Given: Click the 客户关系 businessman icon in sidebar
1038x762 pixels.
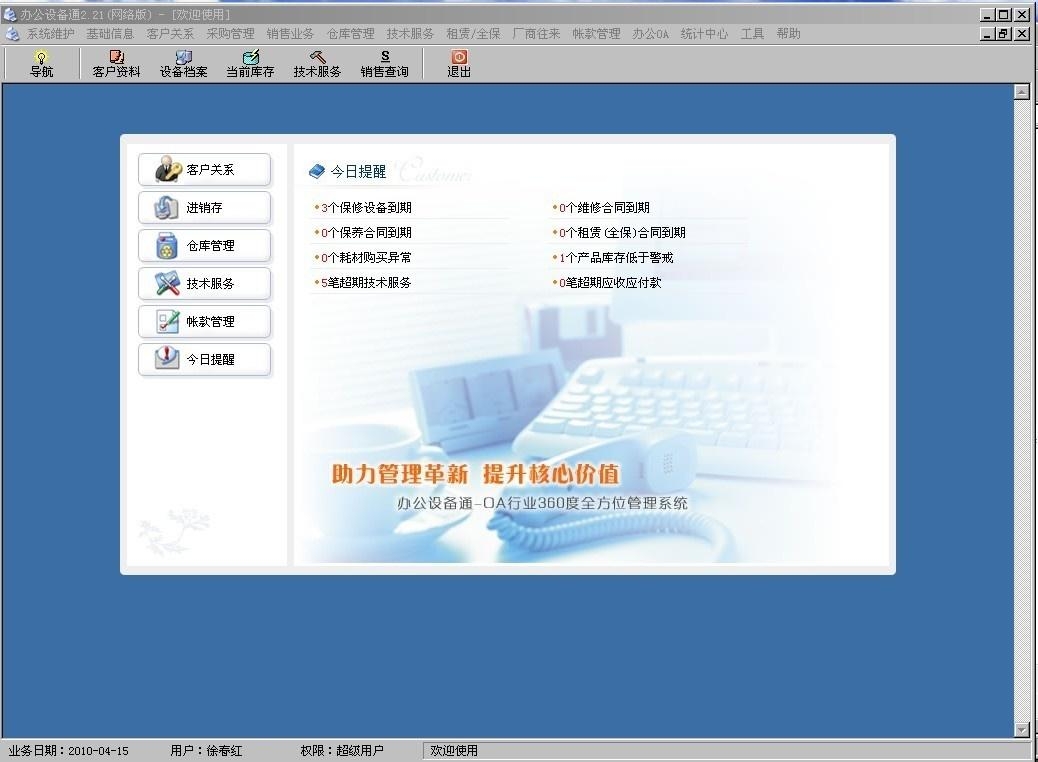Looking at the screenshot, I should coord(167,169).
